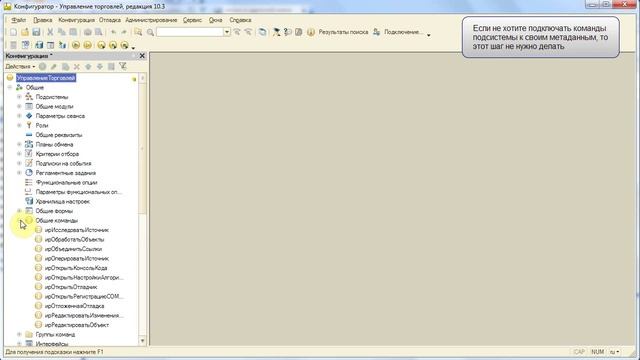Select the Общие реквизиты tree item
The image size is (640, 360).
[59, 135]
